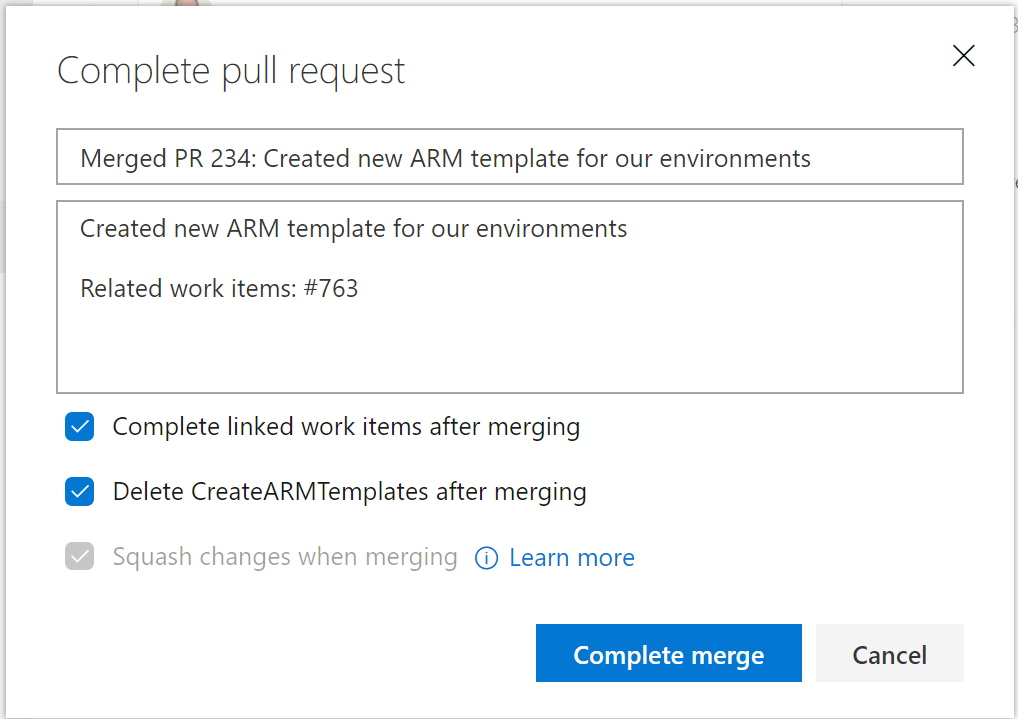Close the Complete pull request dialog

[963, 56]
